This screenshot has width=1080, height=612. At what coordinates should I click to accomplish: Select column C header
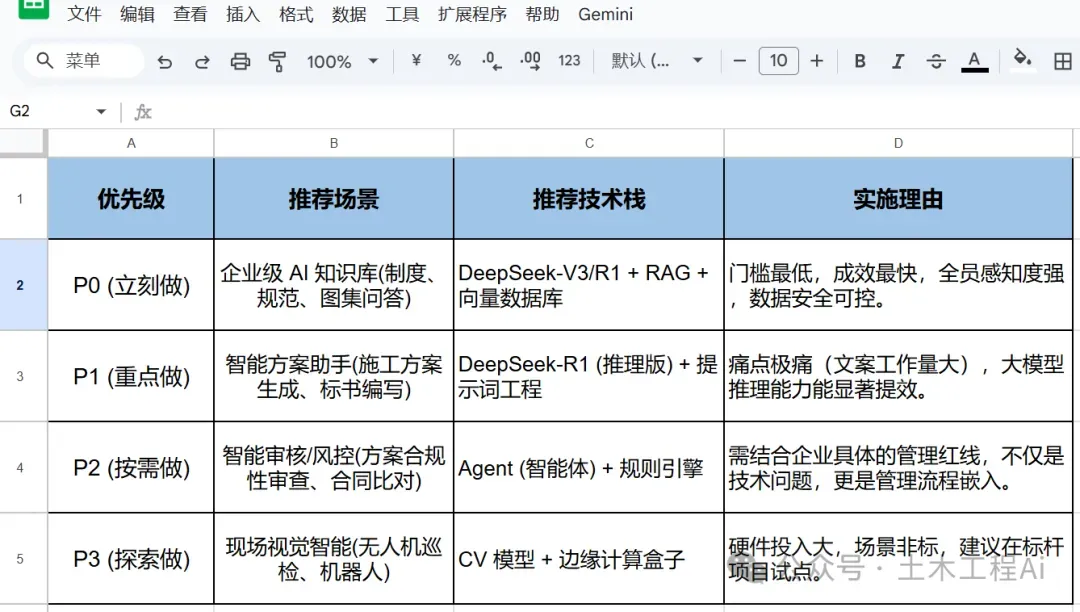[589, 143]
